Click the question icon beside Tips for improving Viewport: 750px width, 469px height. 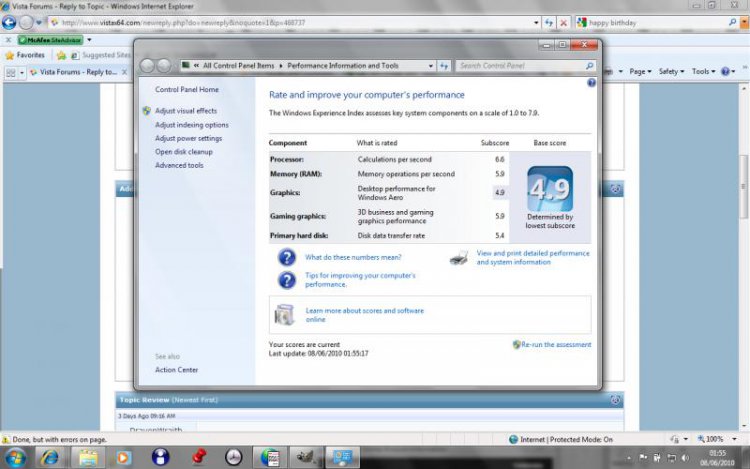point(287,280)
